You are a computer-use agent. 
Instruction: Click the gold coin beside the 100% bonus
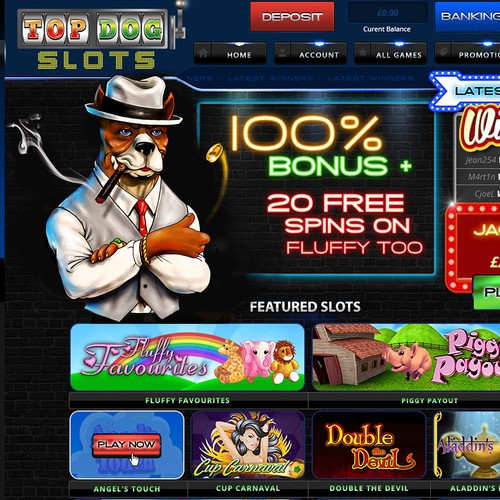[214, 152]
